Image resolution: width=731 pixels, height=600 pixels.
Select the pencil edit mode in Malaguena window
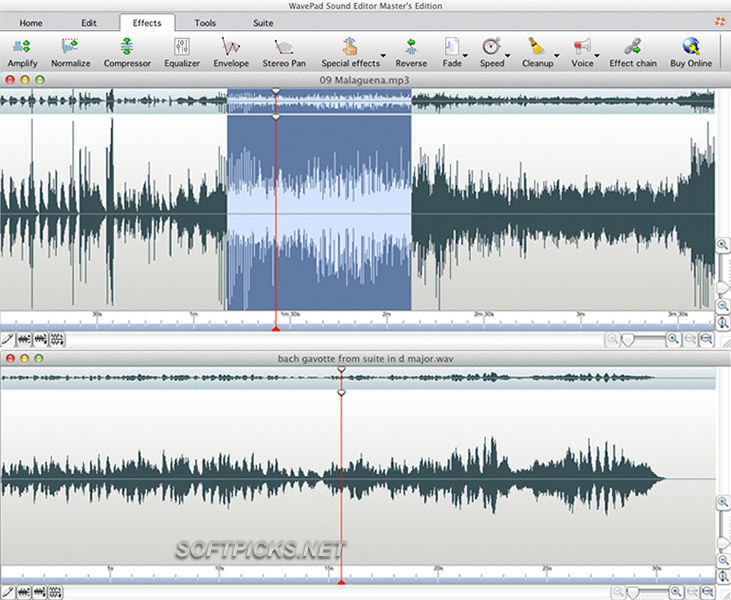(x=7, y=339)
